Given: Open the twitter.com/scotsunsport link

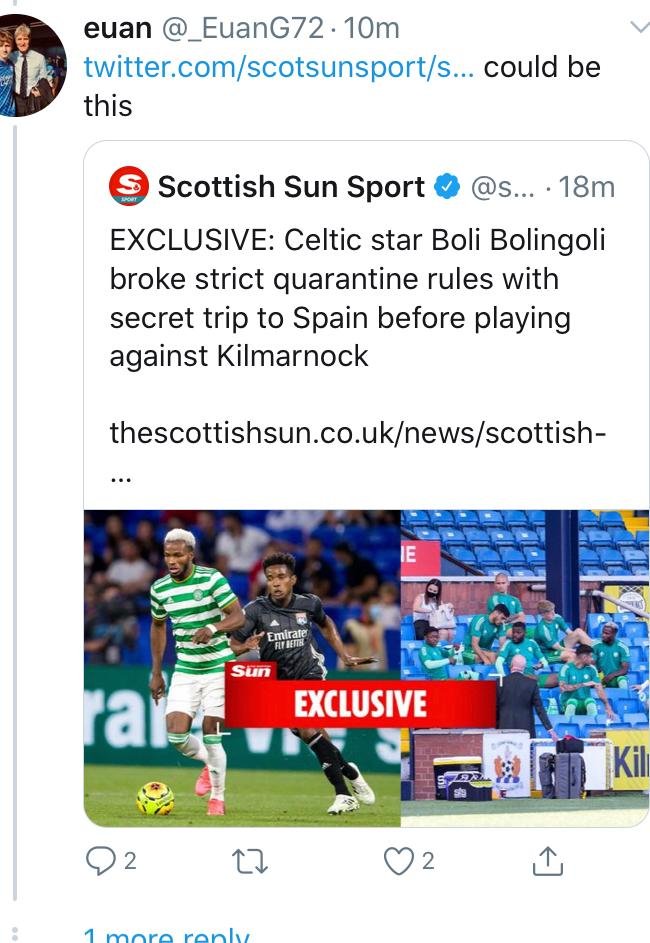Looking at the screenshot, I should click(x=279, y=67).
